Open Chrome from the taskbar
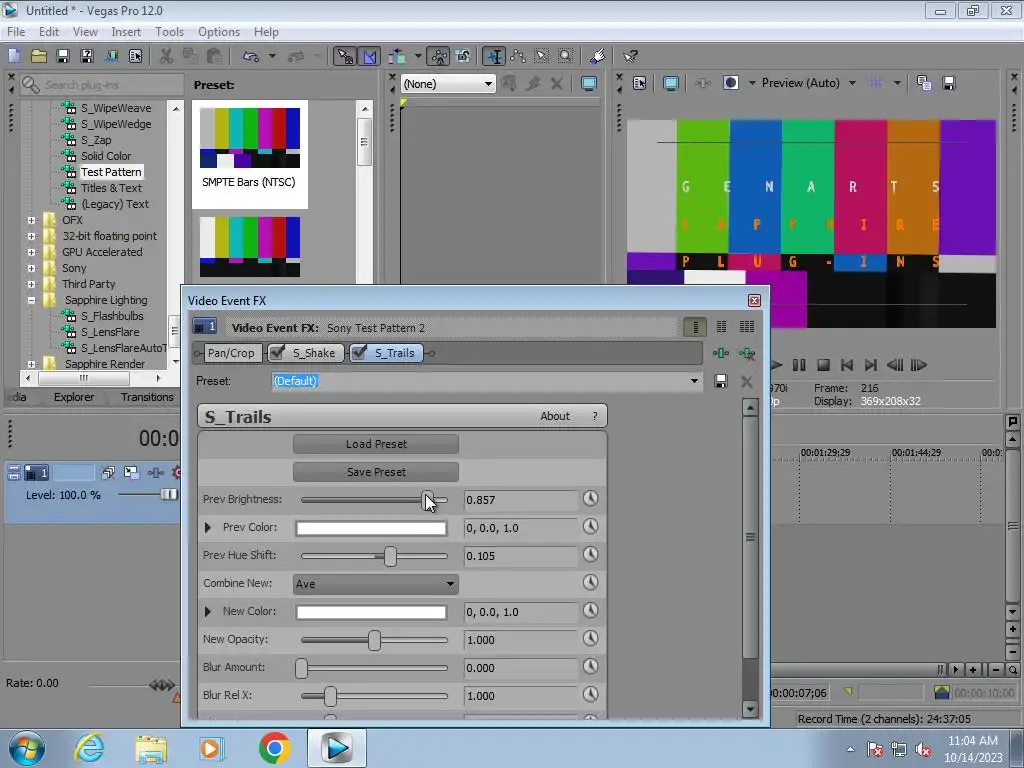 (274, 748)
